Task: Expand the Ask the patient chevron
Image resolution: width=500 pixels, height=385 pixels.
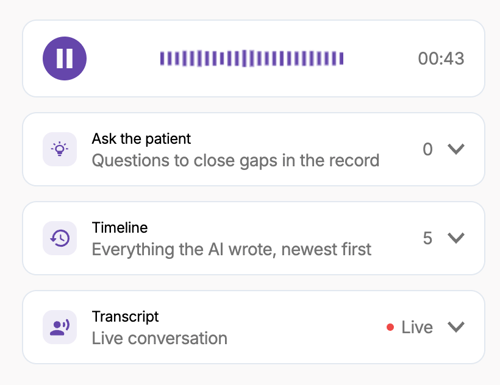Action: coord(456,149)
